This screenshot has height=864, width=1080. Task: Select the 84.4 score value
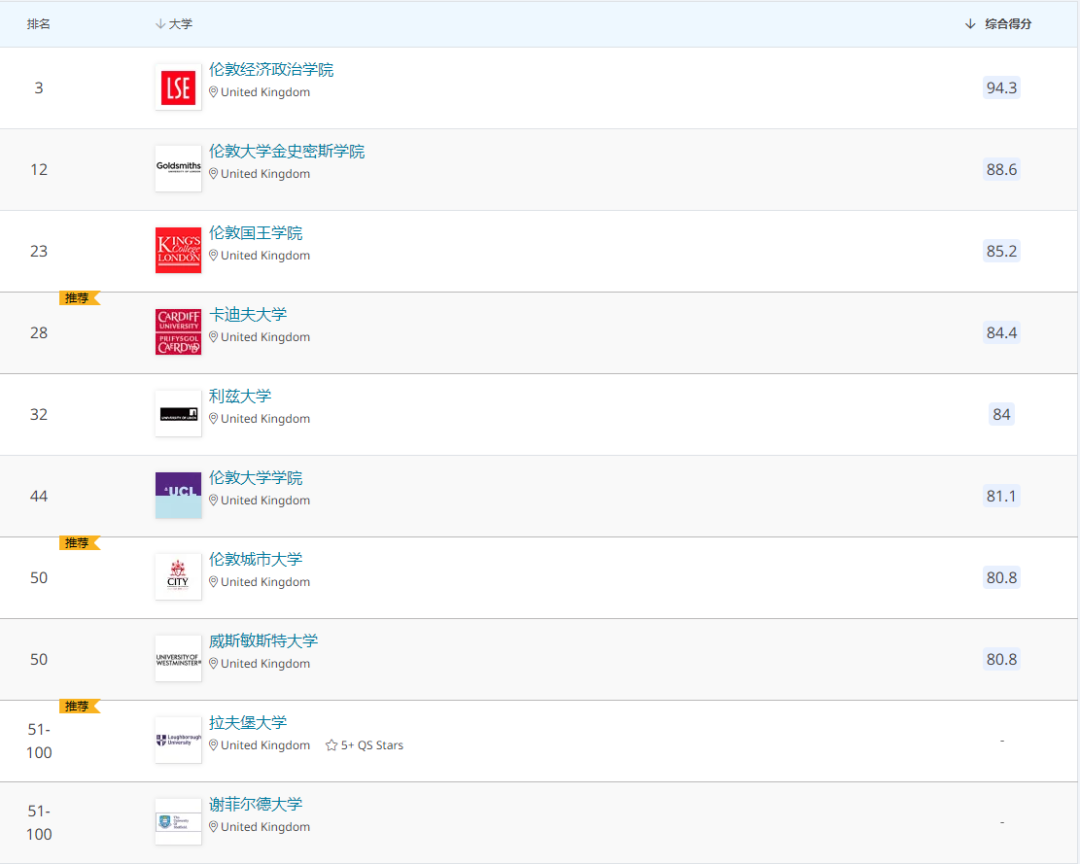1001,333
